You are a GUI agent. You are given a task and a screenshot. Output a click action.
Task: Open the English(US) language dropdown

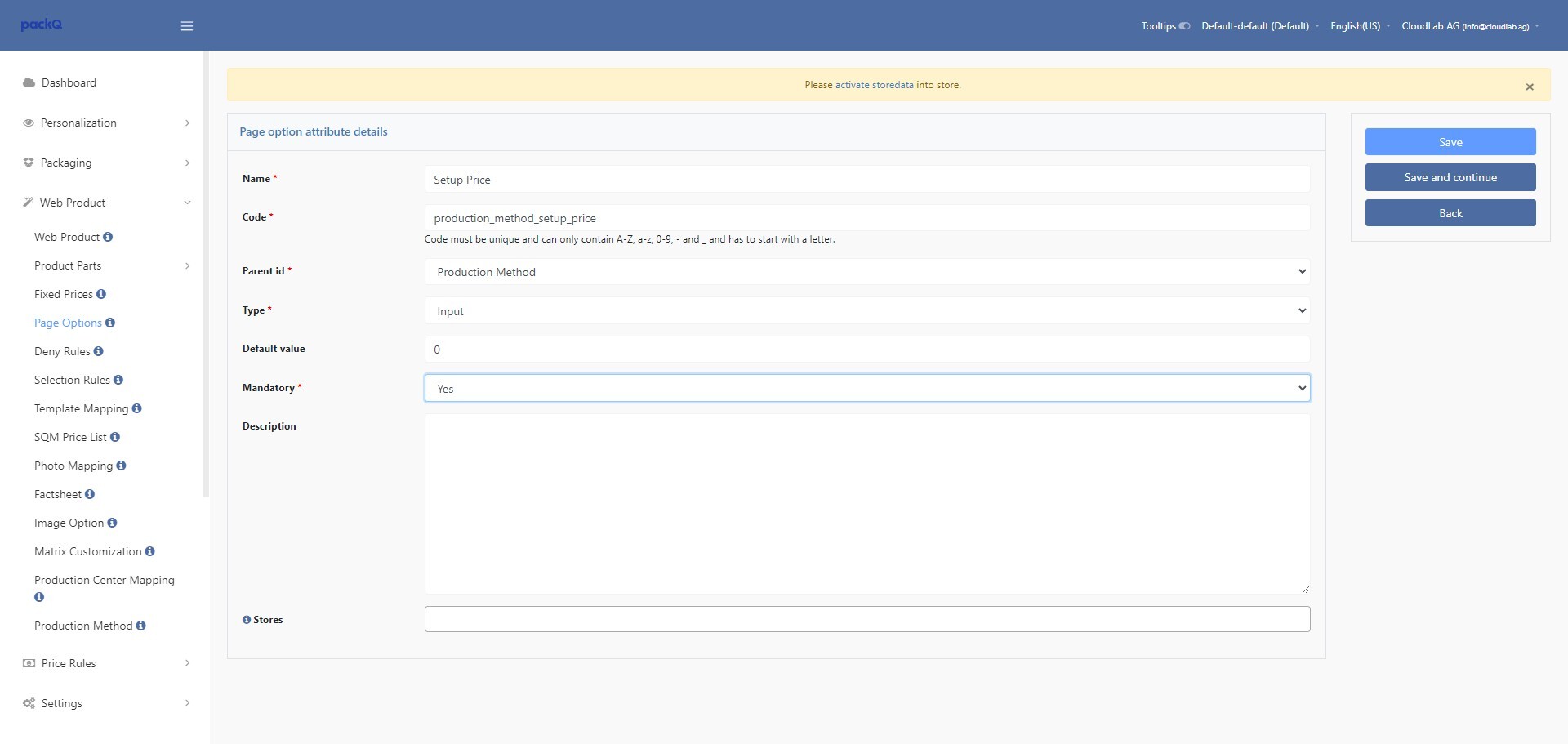coord(1360,26)
